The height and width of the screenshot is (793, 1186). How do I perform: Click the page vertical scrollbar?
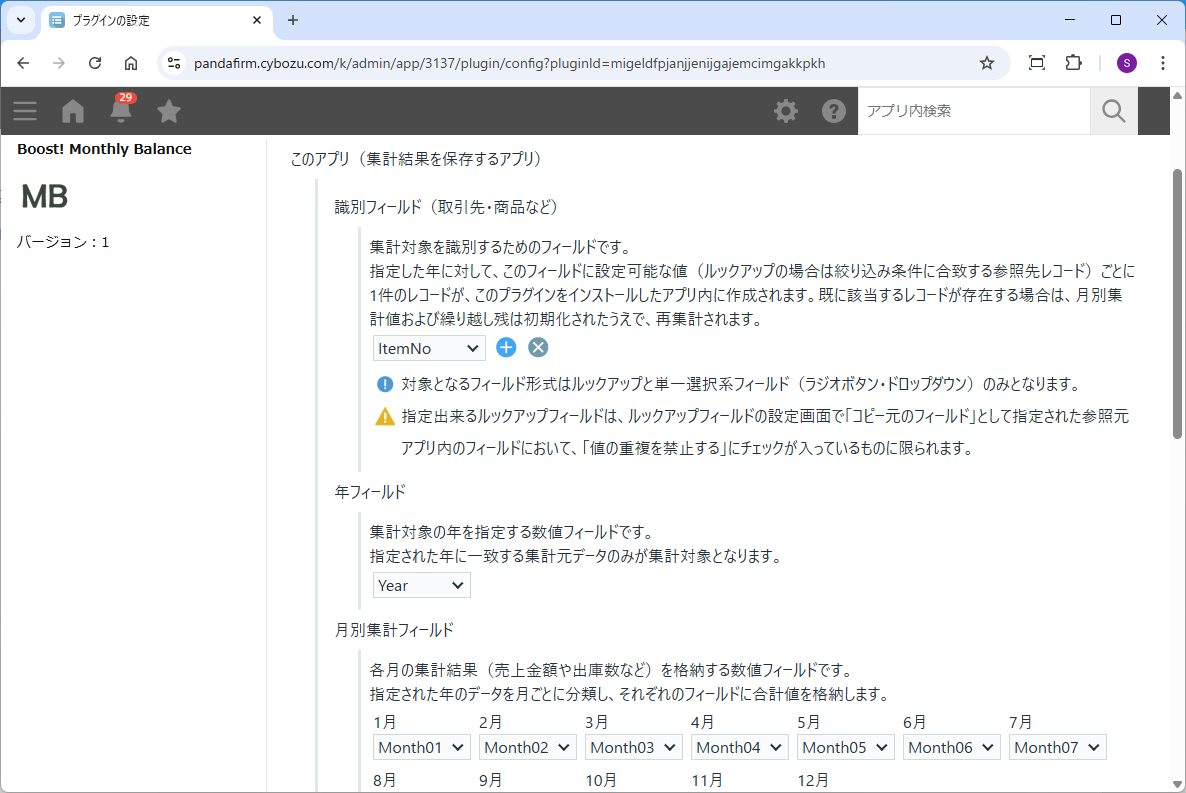click(x=1177, y=300)
